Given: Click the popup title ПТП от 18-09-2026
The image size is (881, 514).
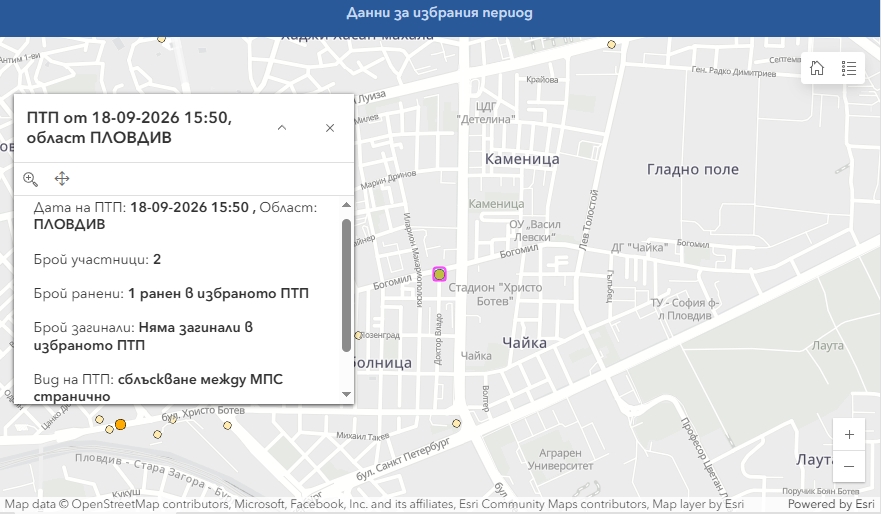Looking at the screenshot, I should point(129,128).
